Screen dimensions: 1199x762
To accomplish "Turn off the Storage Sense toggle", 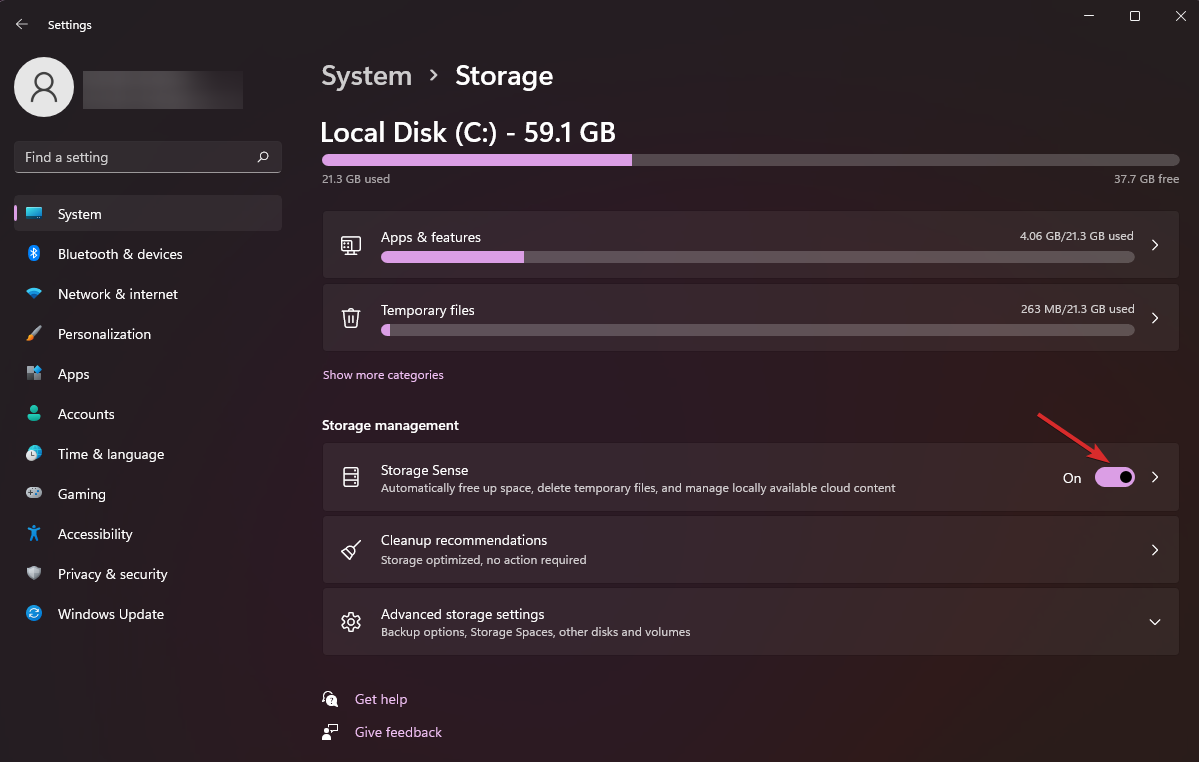I will (1115, 477).
